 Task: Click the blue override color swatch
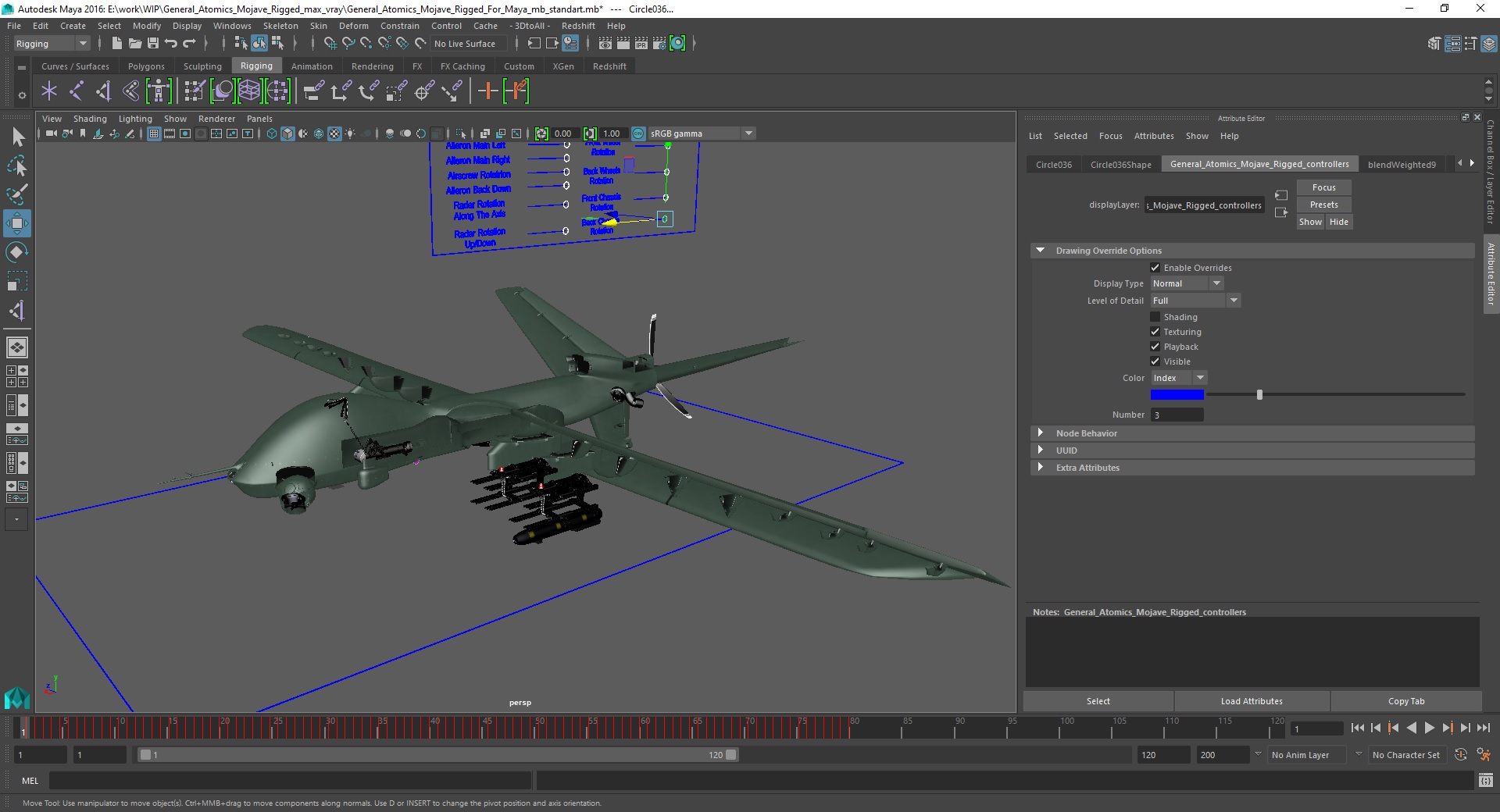(x=1177, y=395)
